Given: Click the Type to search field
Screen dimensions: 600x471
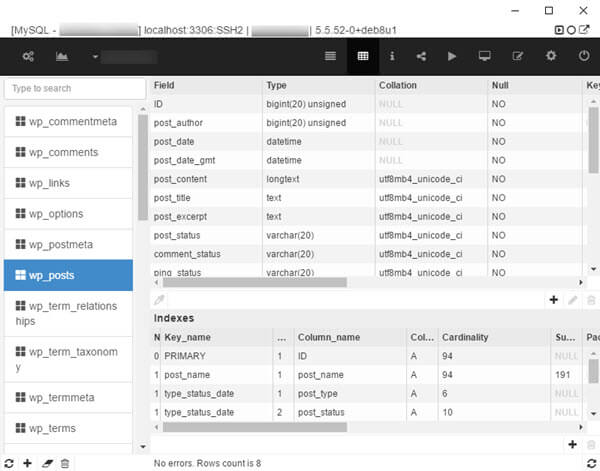Looking at the screenshot, I should tap(75, 88).
